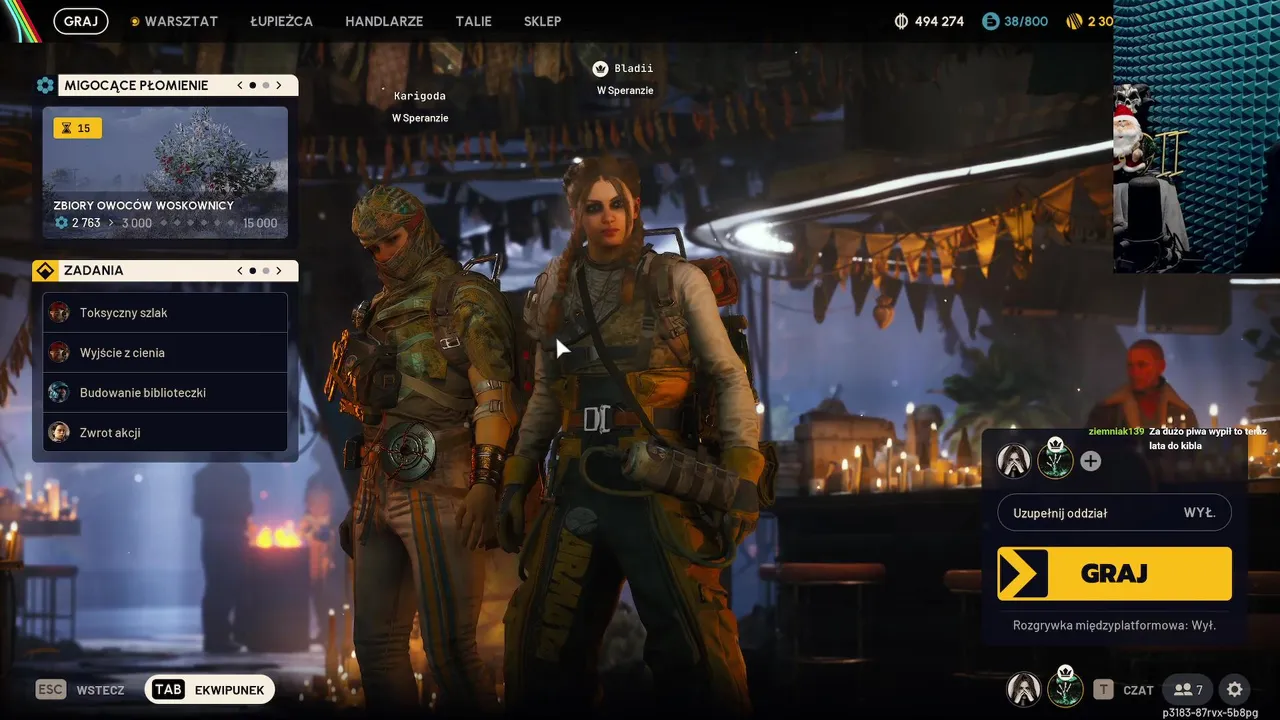Click crowned party avatar in bottom bar

1066,687
